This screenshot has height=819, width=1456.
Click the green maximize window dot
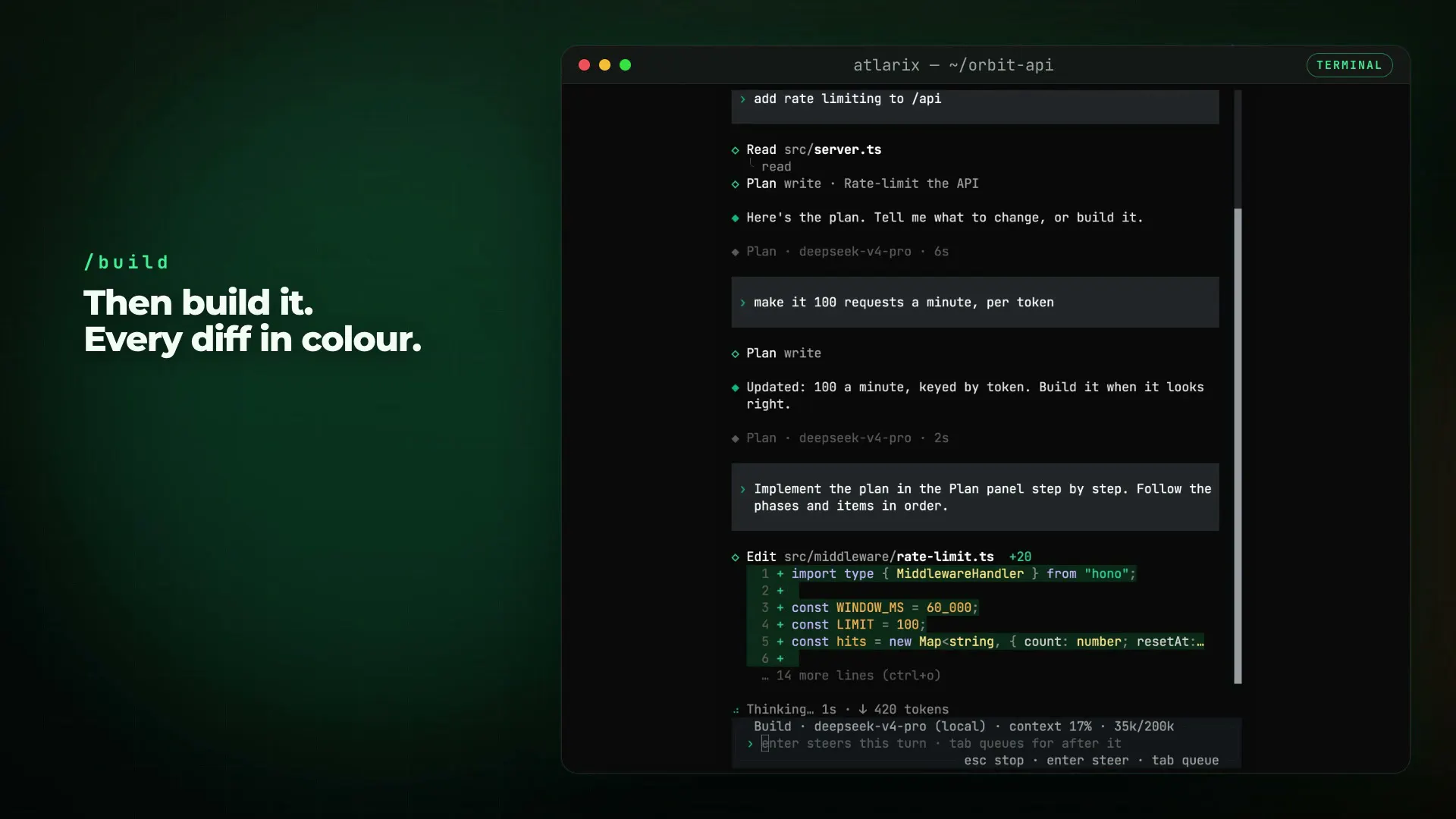(625, 65)
